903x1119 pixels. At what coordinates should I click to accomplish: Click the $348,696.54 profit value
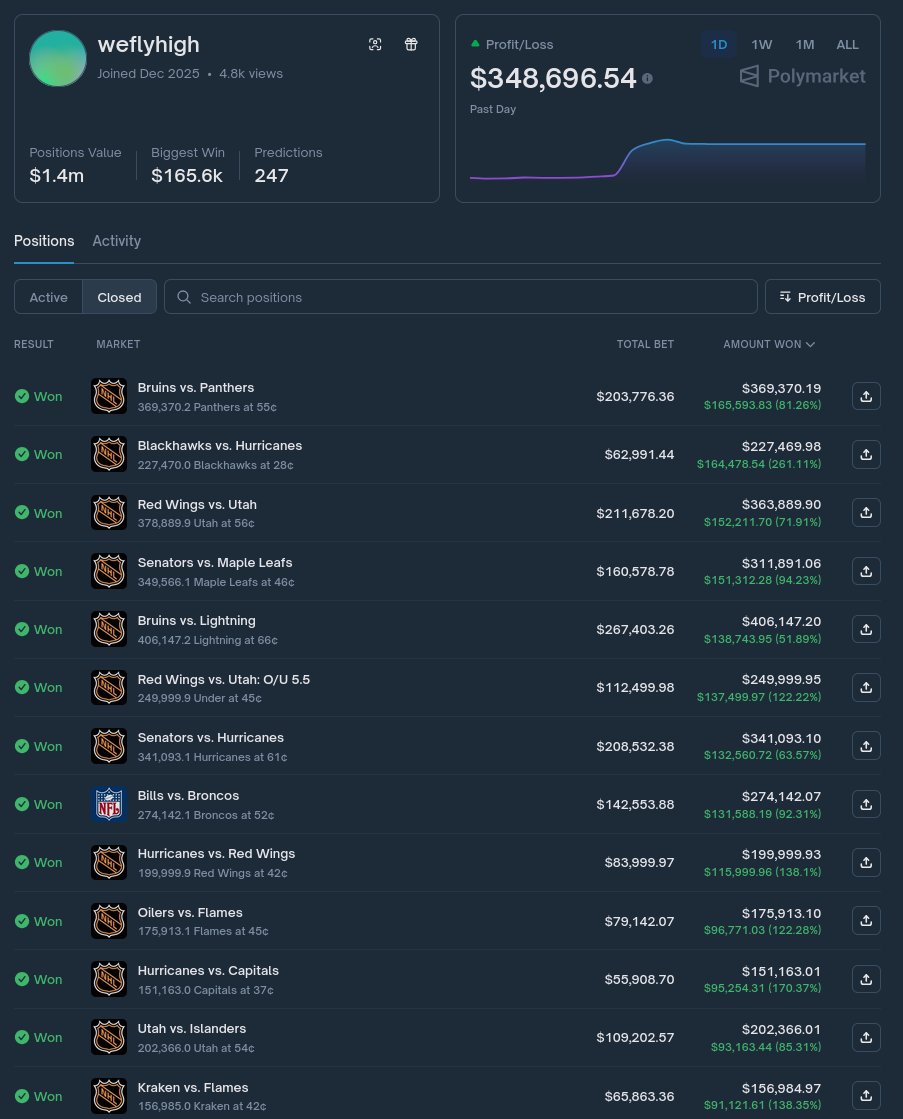(553, 79)
